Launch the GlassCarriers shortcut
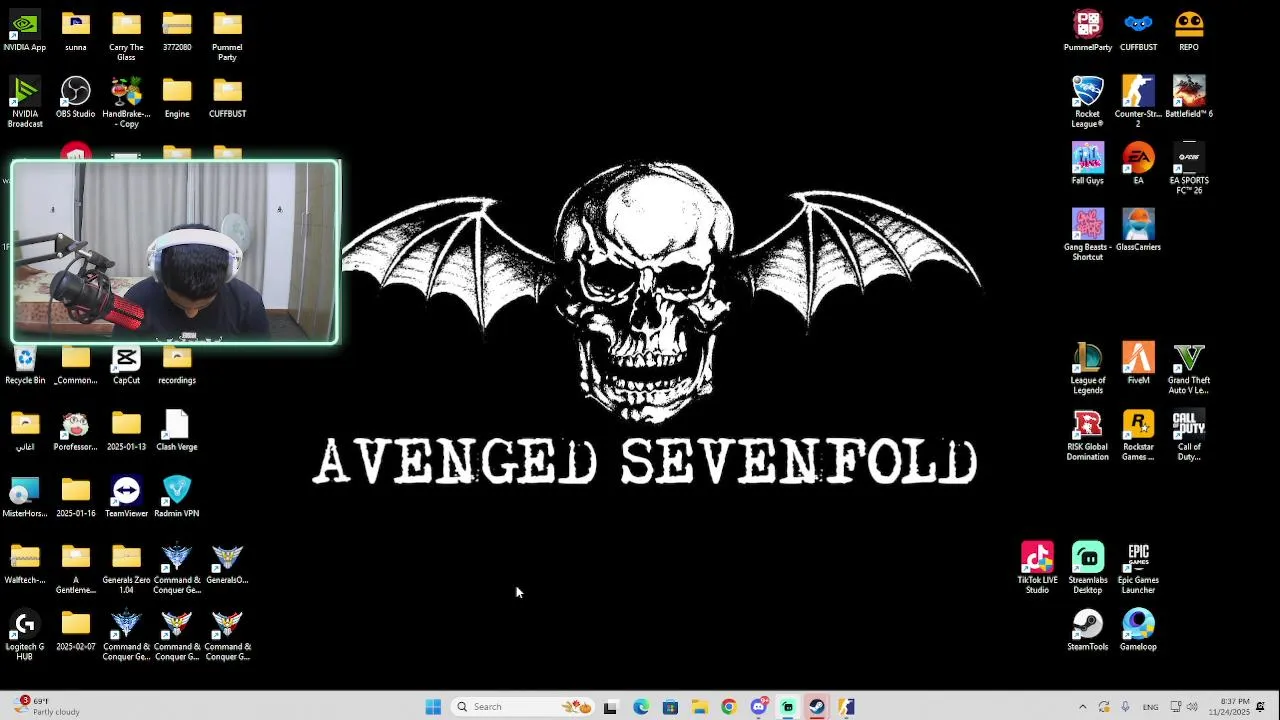 tap(1138, 231)
